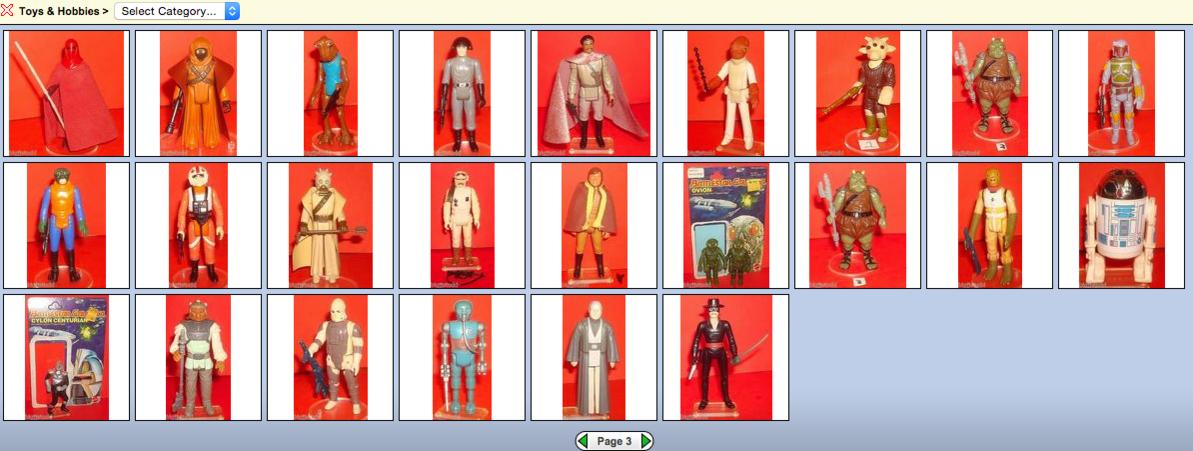Open the Select Category dropdown
The height and width of the screenshot is (451, 1193).
[177, 11]
